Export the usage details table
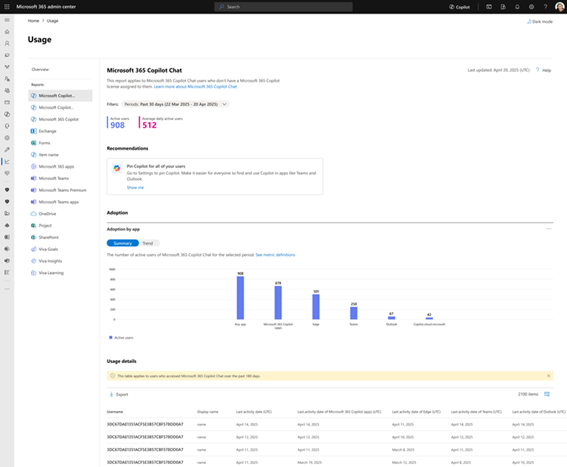The image size is (567, 467). [x=119, y=394]
